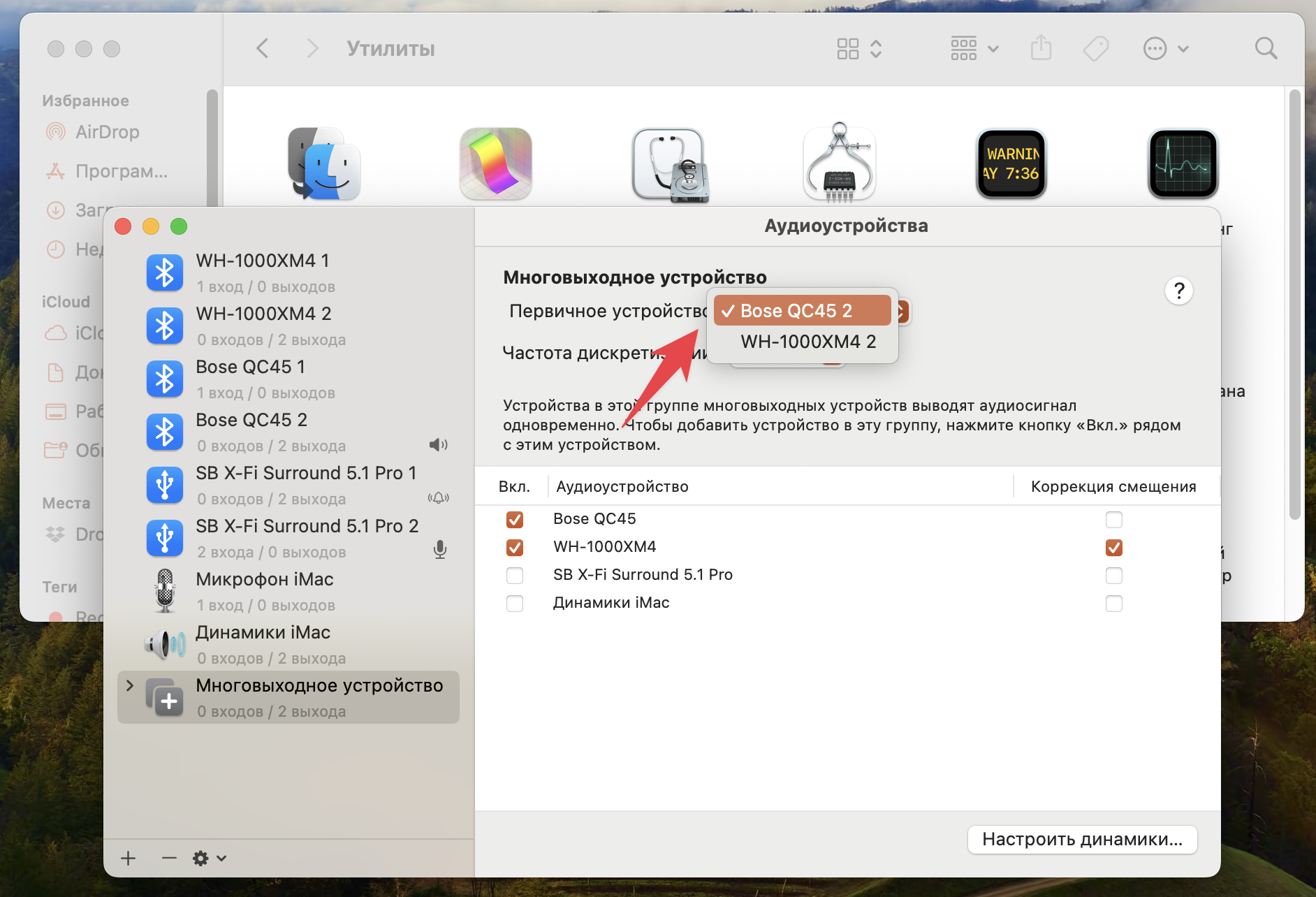1316x897 pixels.
Task: Remove selected device with minus button
Action: (169, 859)
